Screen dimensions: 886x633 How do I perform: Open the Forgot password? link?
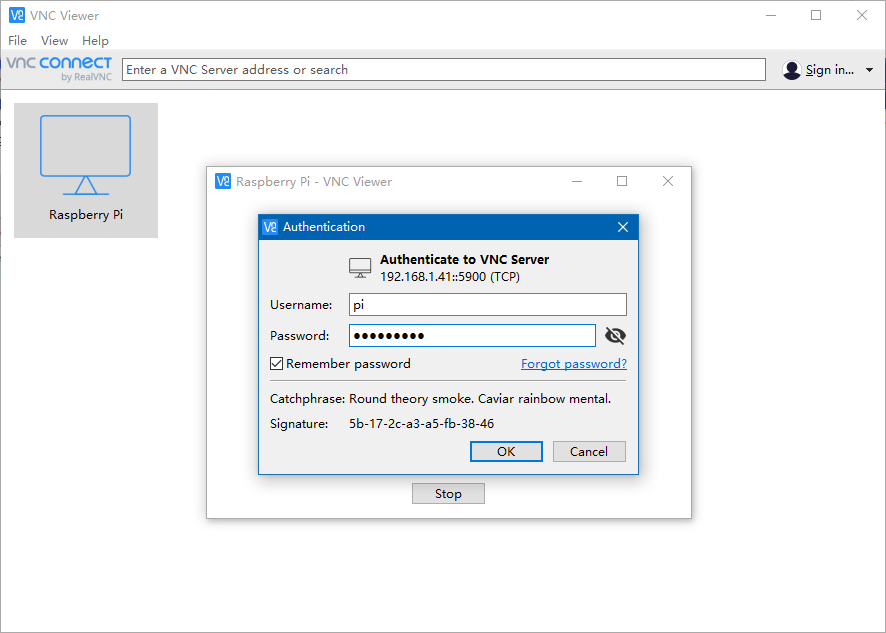point(574,363)
